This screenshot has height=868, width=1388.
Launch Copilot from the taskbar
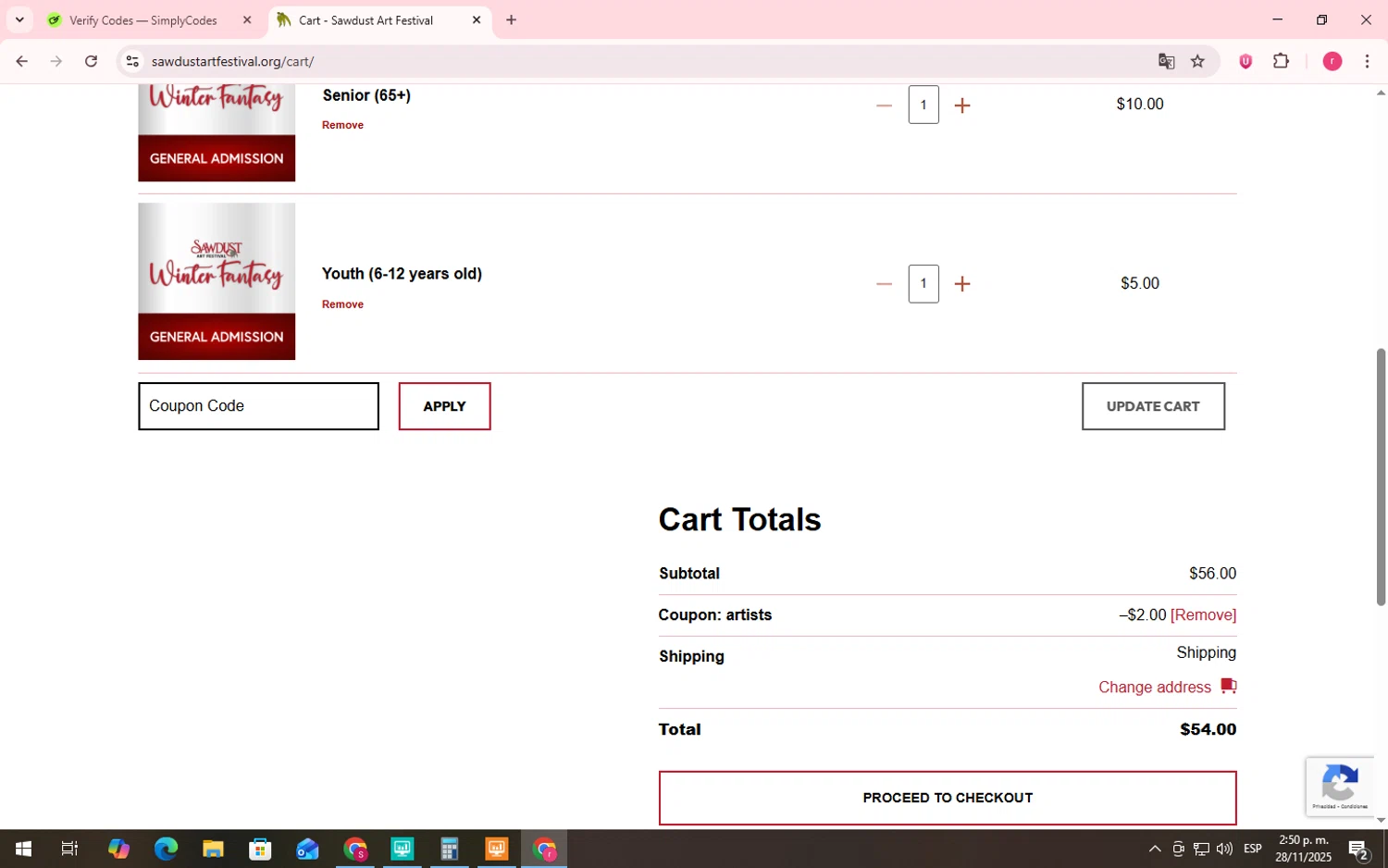point(118,849)
